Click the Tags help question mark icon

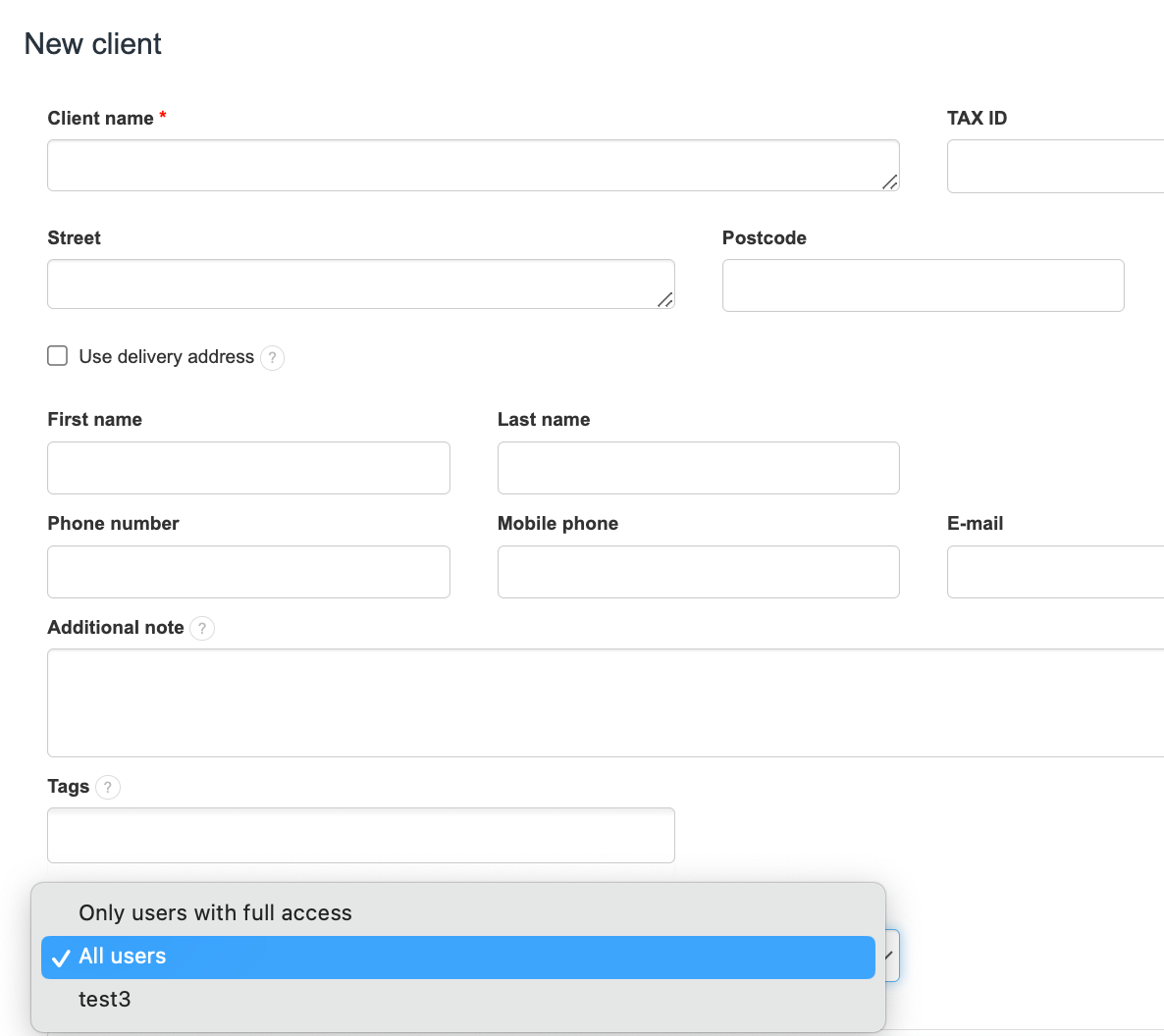pos(108,788)
